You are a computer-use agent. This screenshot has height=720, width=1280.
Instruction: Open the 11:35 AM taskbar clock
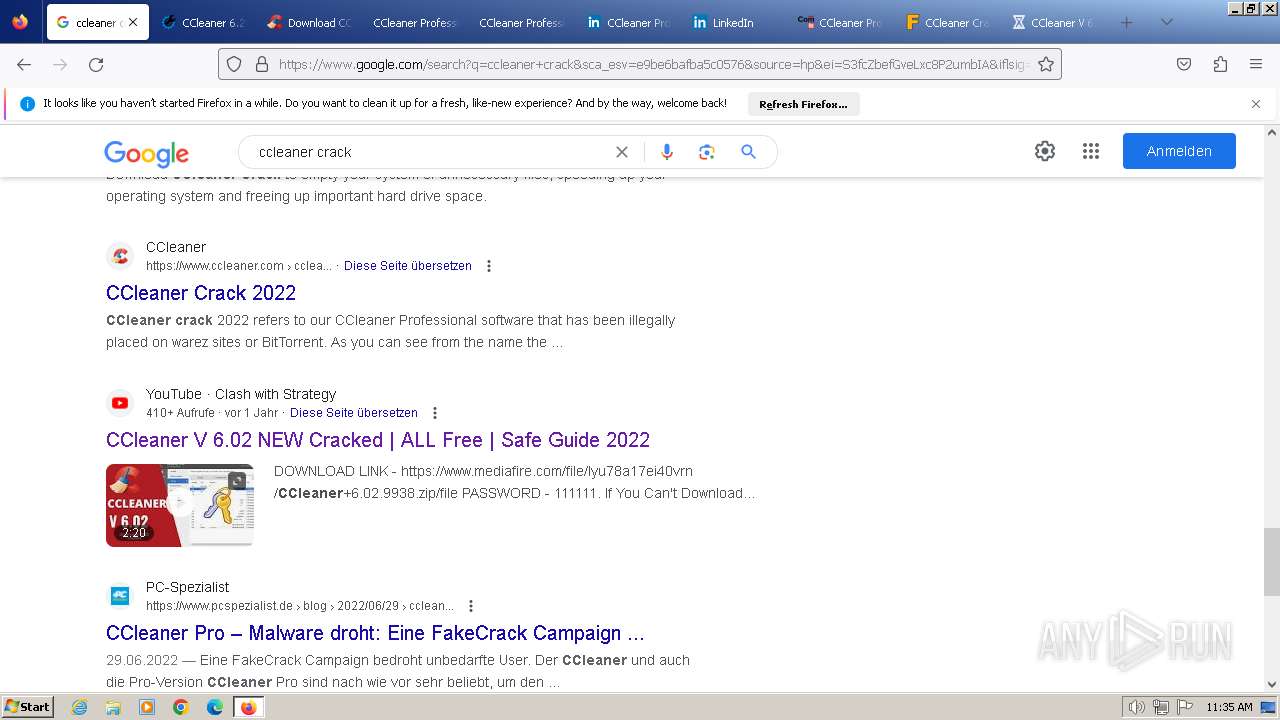click(x=1229, y=707)
